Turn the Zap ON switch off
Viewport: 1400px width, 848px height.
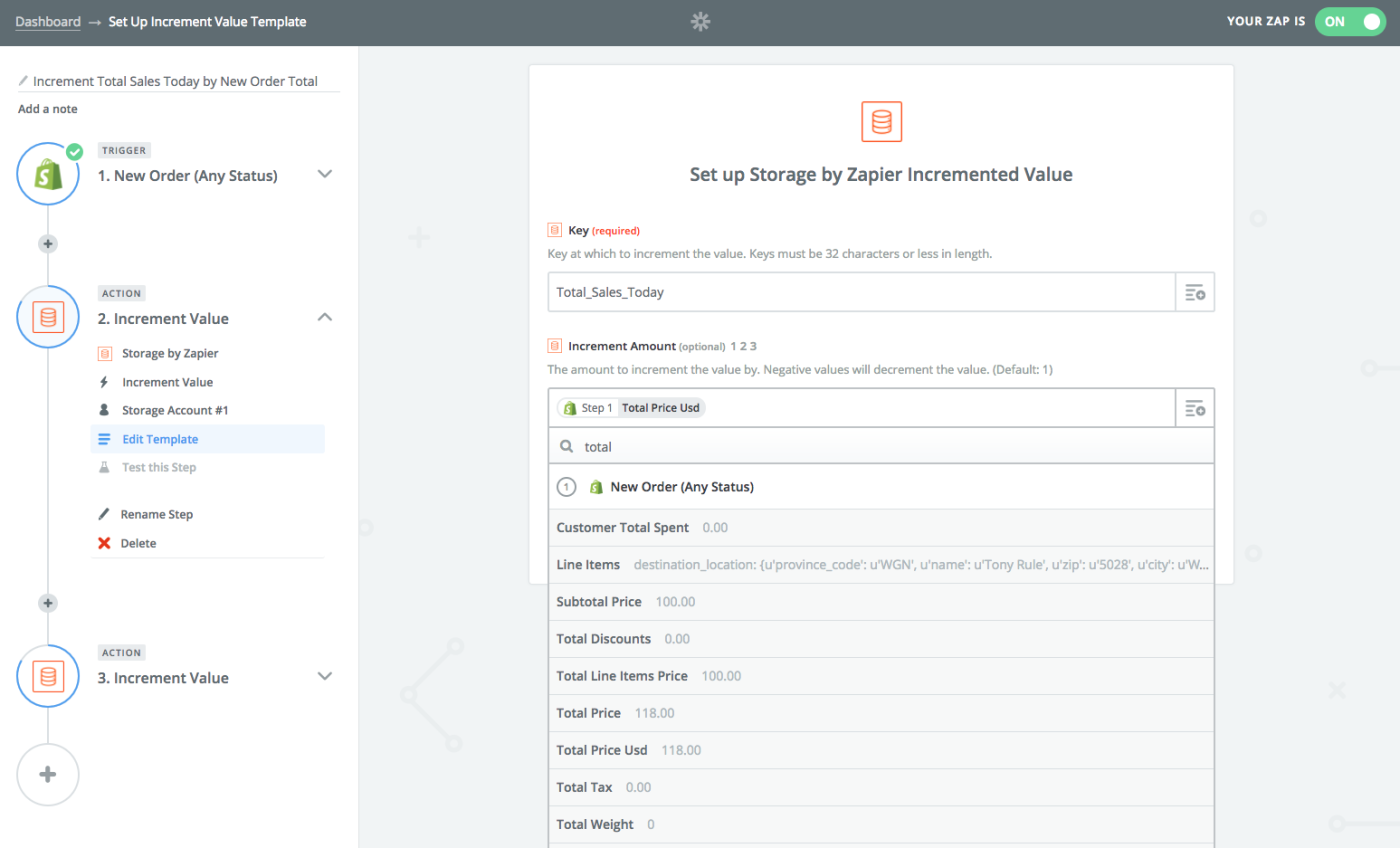point(1349,21)
